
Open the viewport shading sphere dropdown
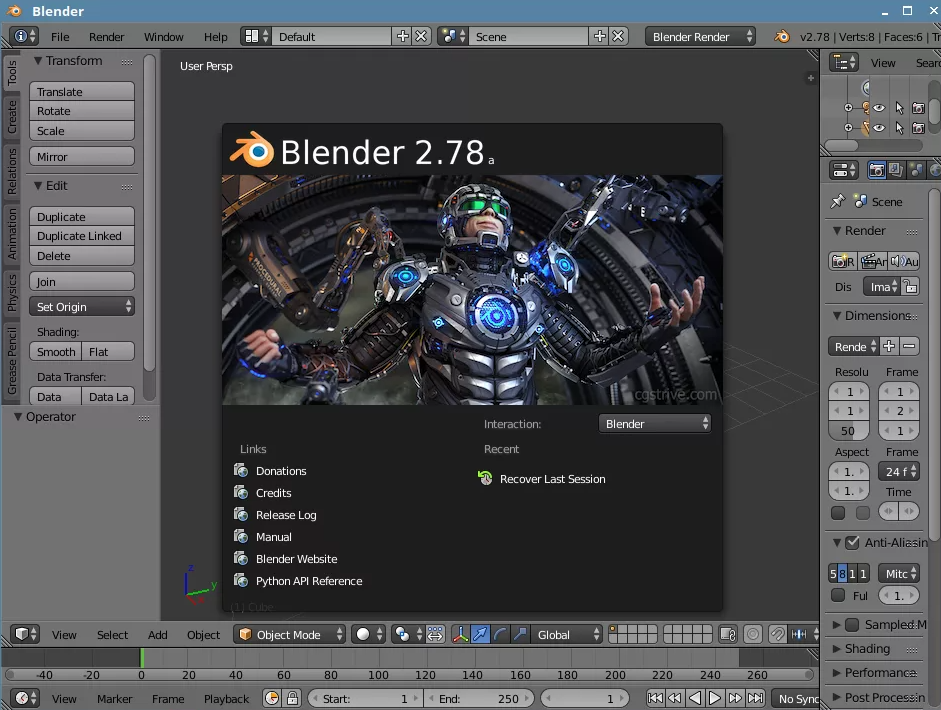click(368, 634)
